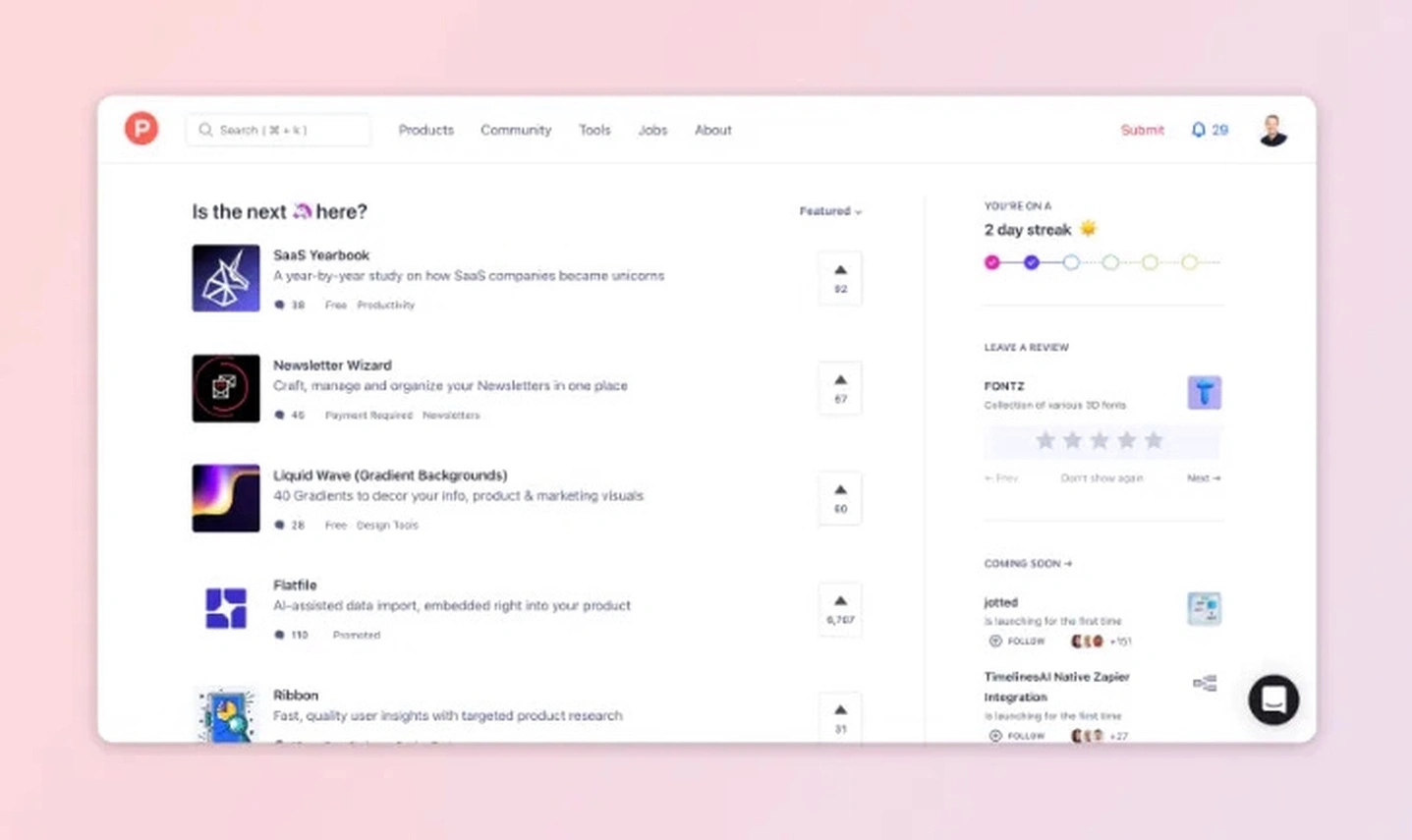Open the SaaS Yearbook title
Screen dimensions: 1412x840
tap(321, 254)
